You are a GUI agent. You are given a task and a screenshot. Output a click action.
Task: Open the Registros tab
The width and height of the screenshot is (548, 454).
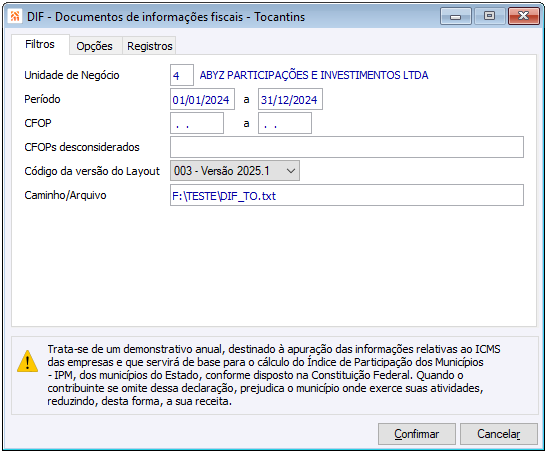coord(150,46)
